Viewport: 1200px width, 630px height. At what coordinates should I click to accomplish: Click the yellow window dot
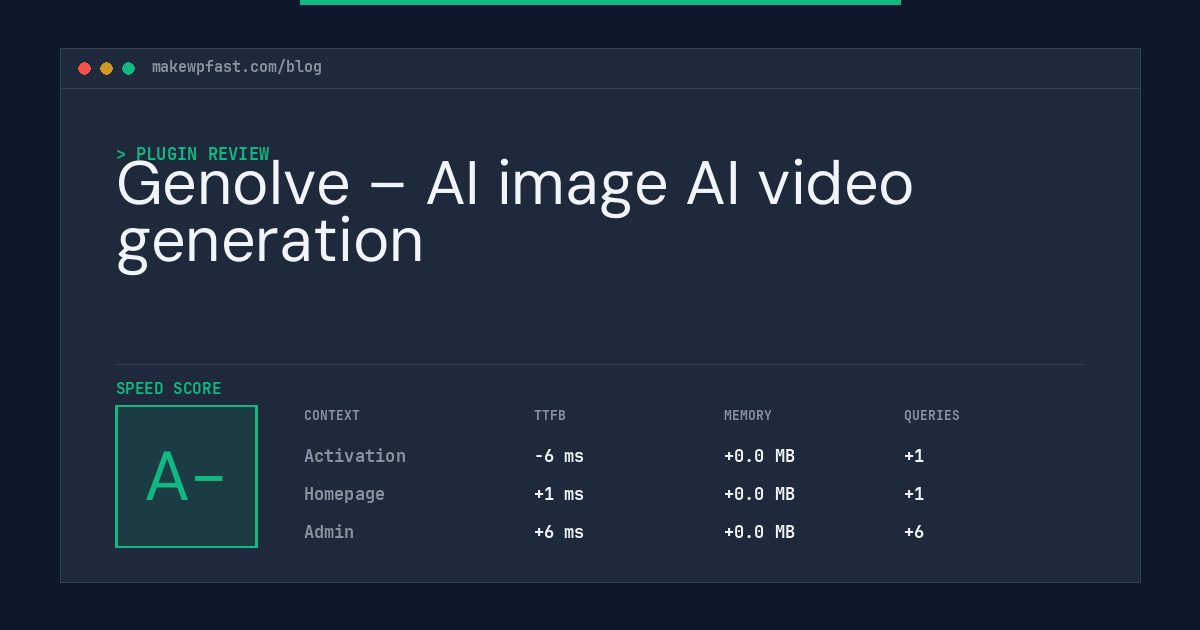point(106,68)
